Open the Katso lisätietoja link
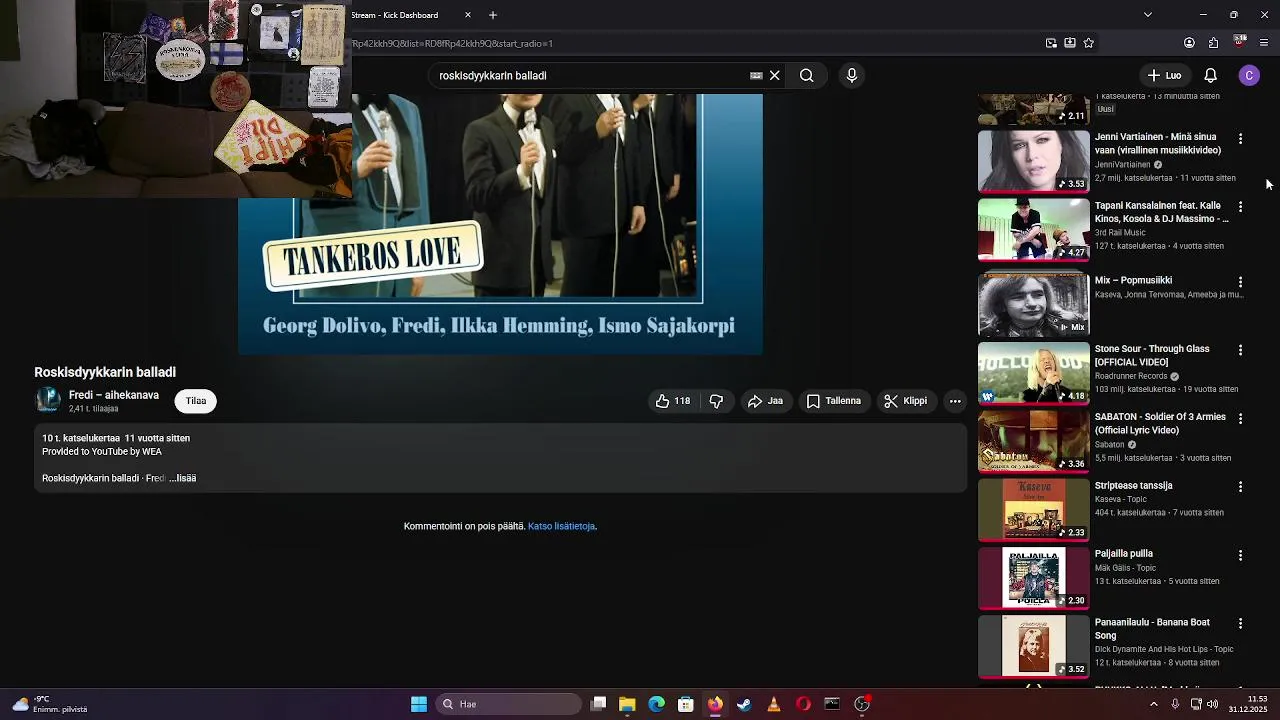Screen dimensions: 1280x720 (561, 526)
